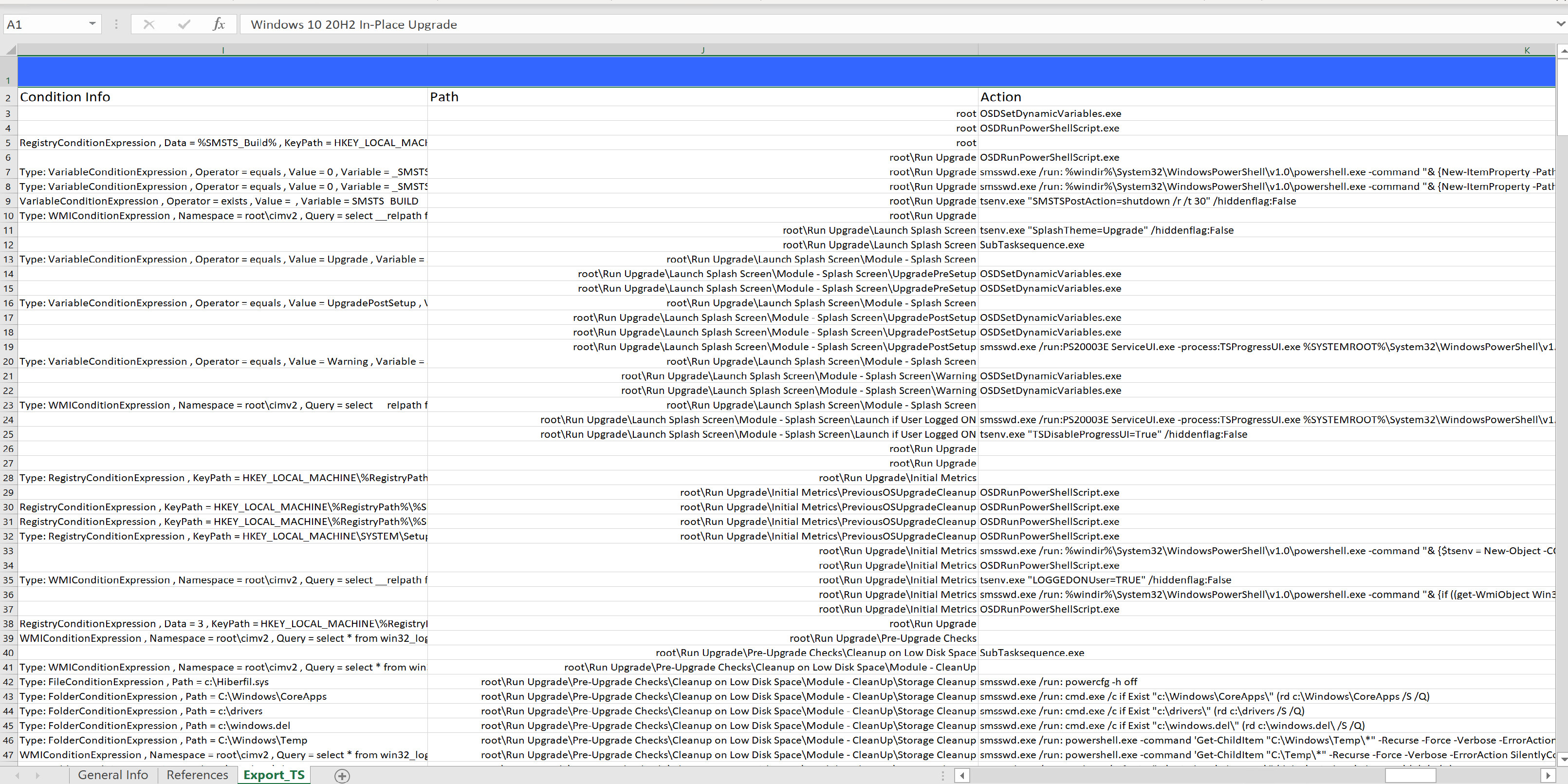This screenshot has width=1568, height=784.
Task: Switch to the General Info sheet tab
Action: coord(112,775)
